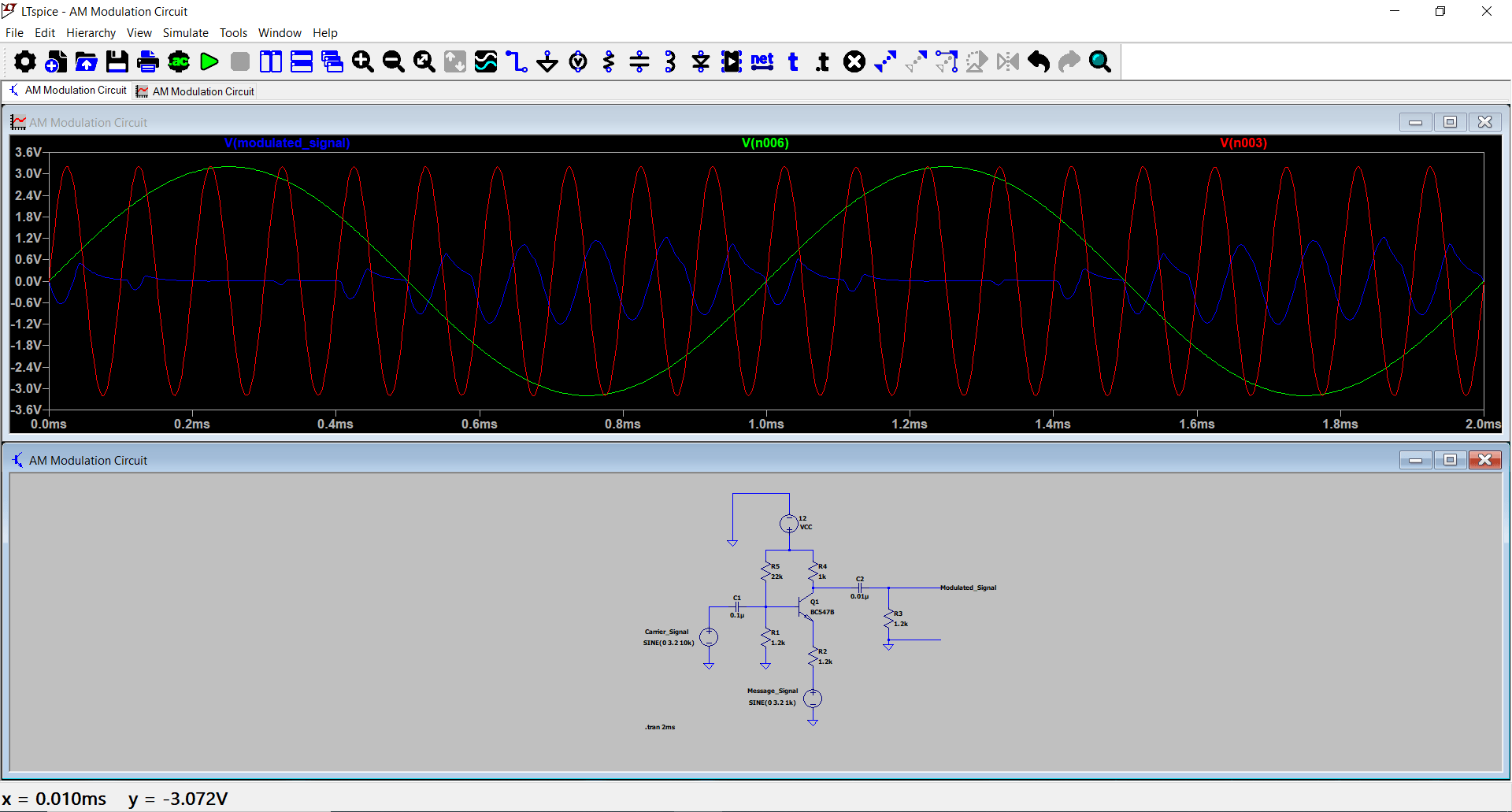Click the Save floppy disk icon
This screenshot has width=1512, height=812.
pyautogui.click(x=117, y=61)
